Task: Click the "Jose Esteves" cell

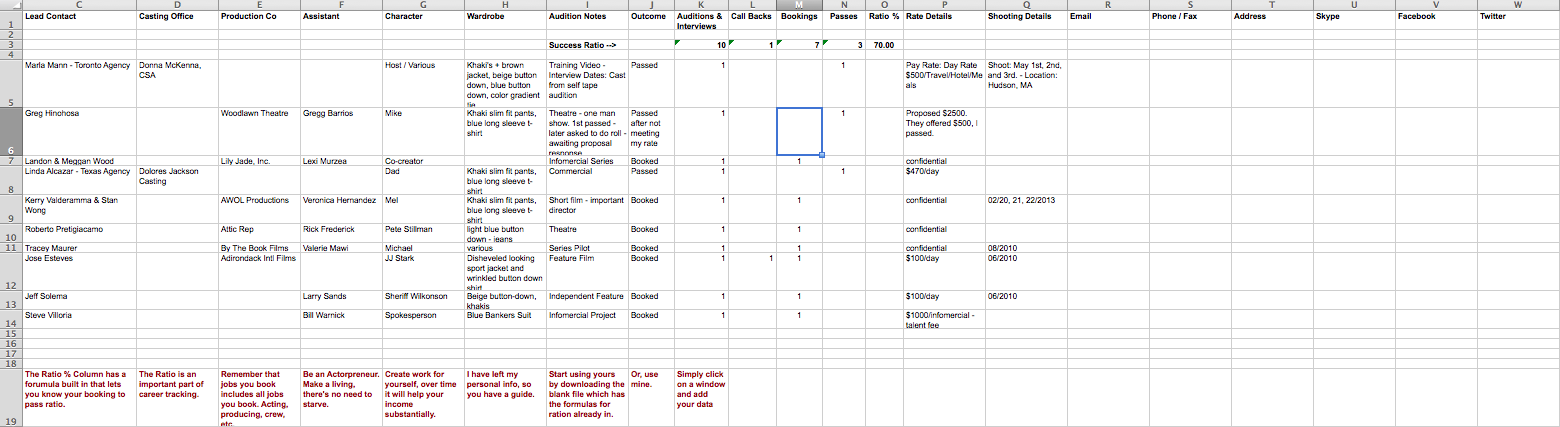Action: (x=79, y=272)
